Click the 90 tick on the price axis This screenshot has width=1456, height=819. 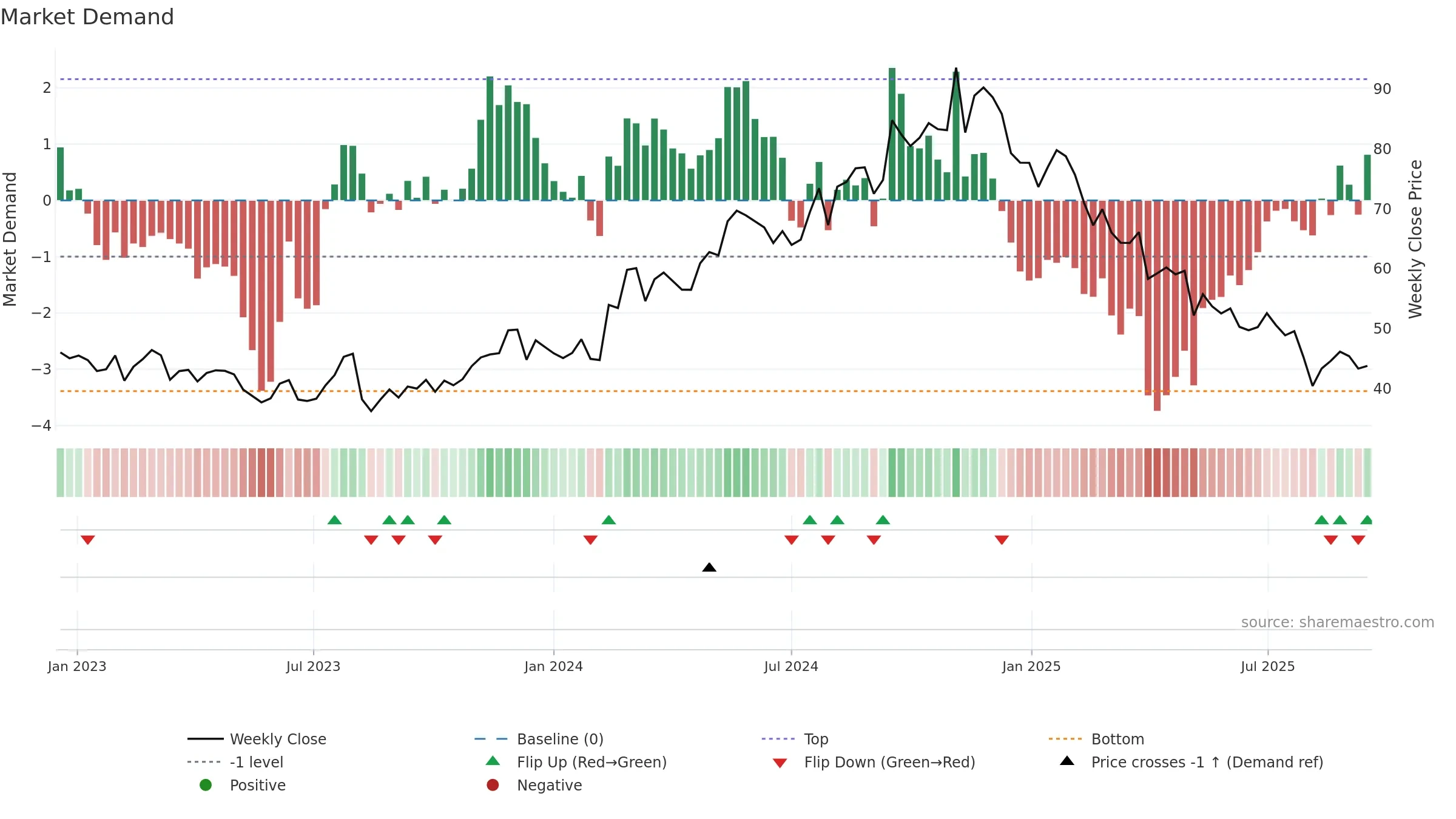coord(1383,89)
